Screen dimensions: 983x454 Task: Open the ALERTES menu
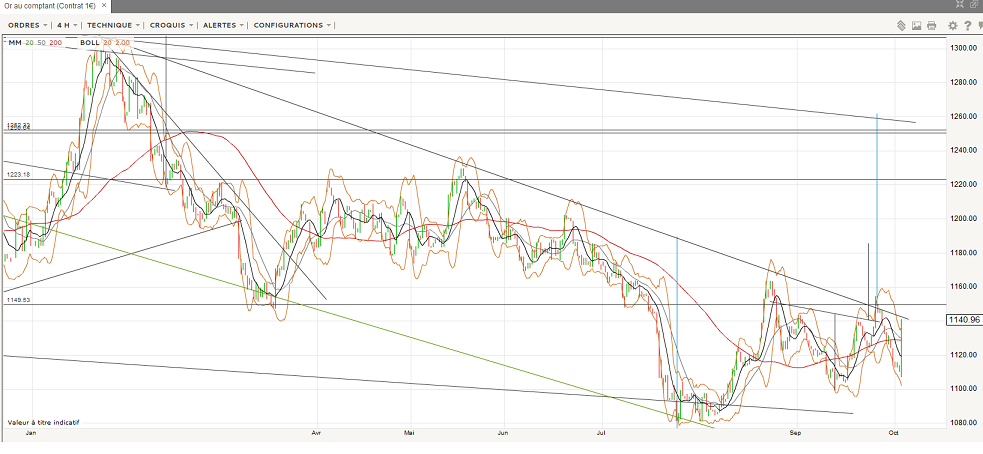coord(224,25)
